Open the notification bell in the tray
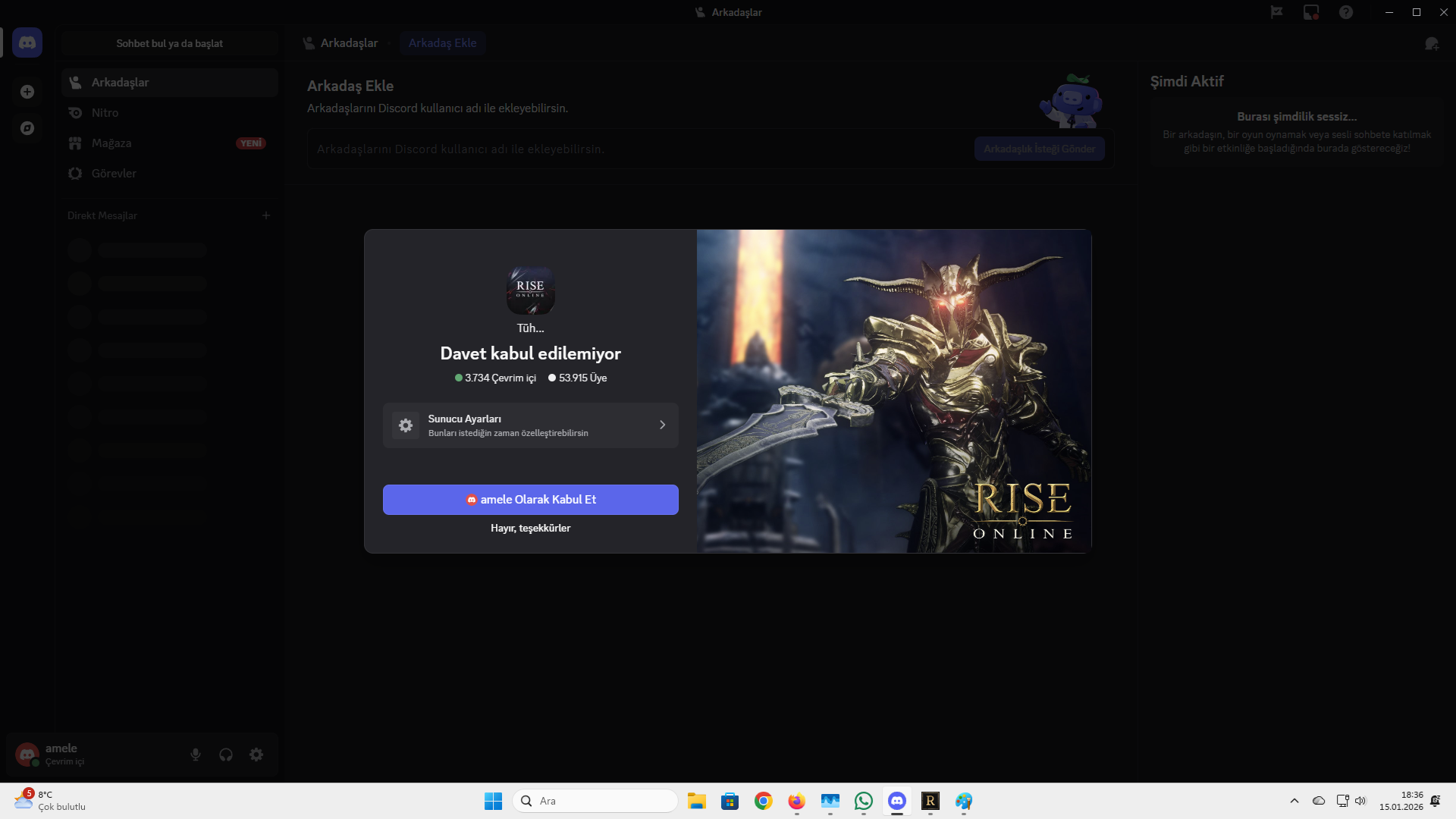 click(x=1435, y=801)
